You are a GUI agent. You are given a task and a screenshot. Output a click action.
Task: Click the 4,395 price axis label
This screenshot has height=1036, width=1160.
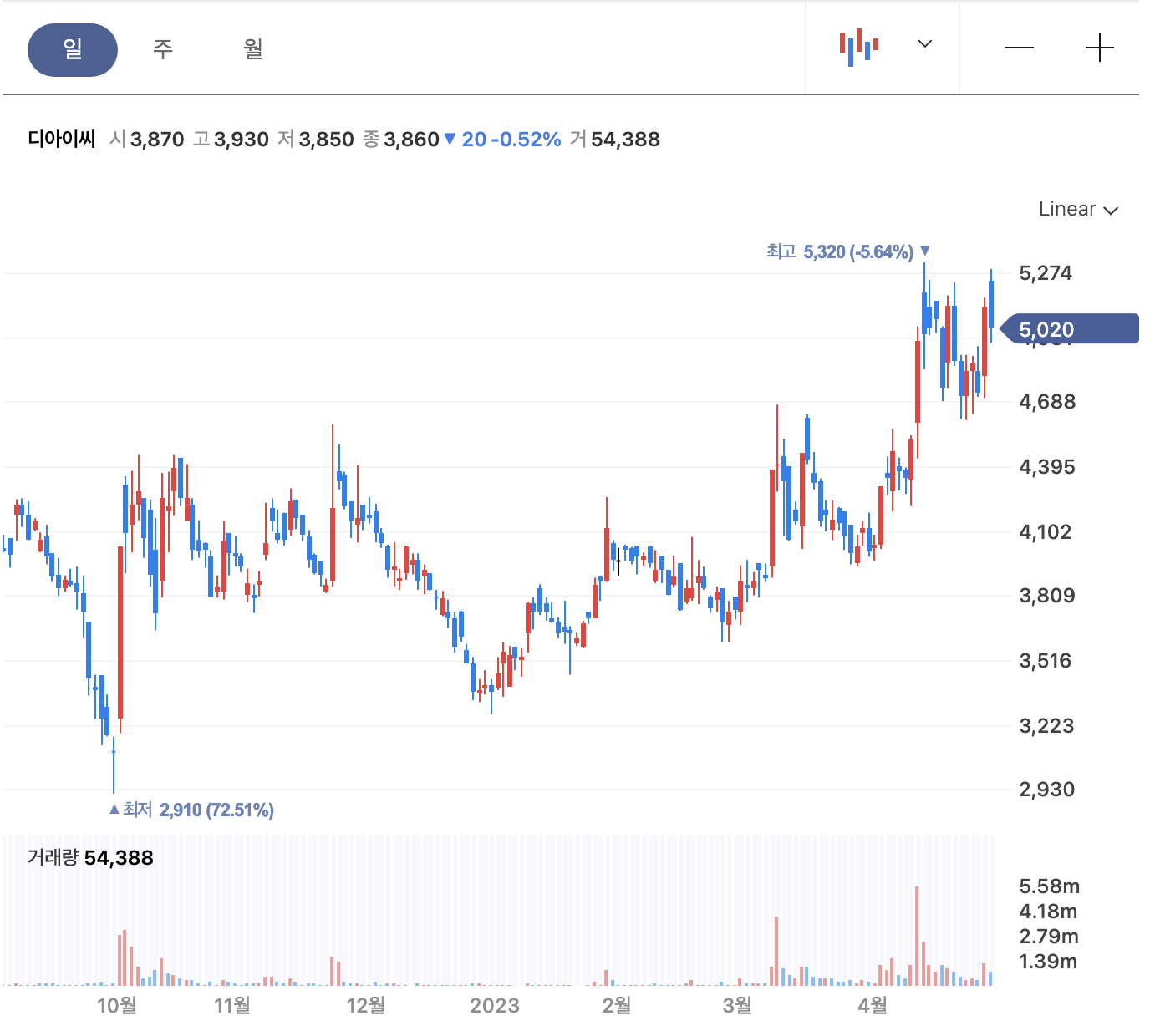(1047, 467)
